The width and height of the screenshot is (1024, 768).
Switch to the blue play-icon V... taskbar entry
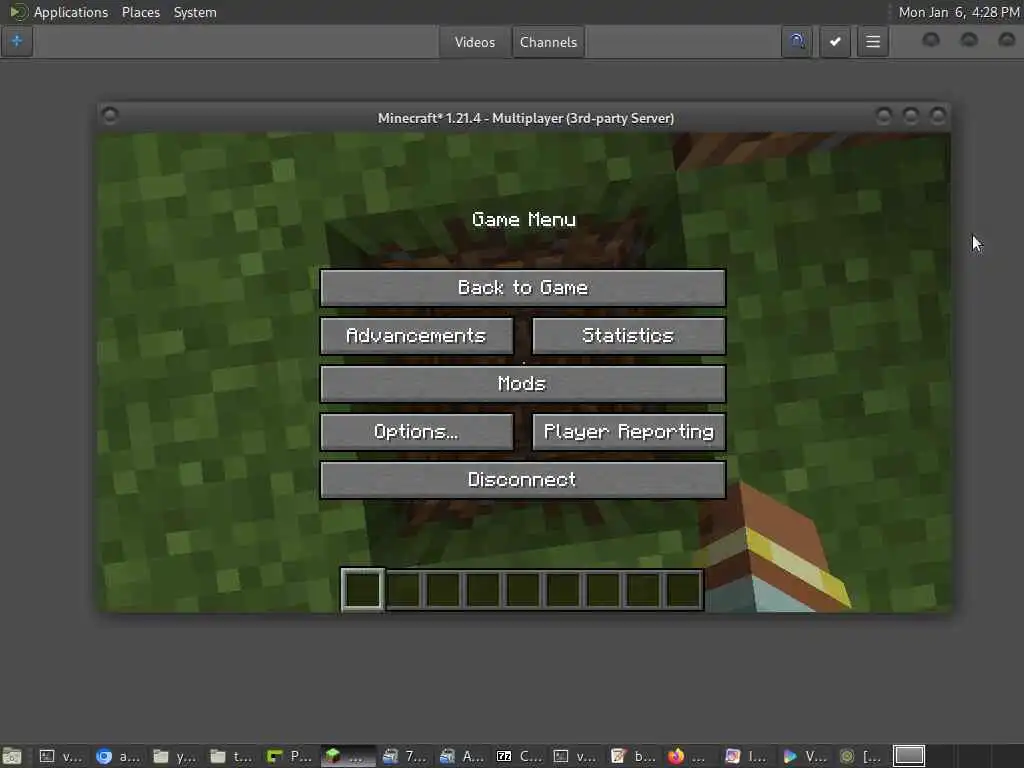(803, 756)
